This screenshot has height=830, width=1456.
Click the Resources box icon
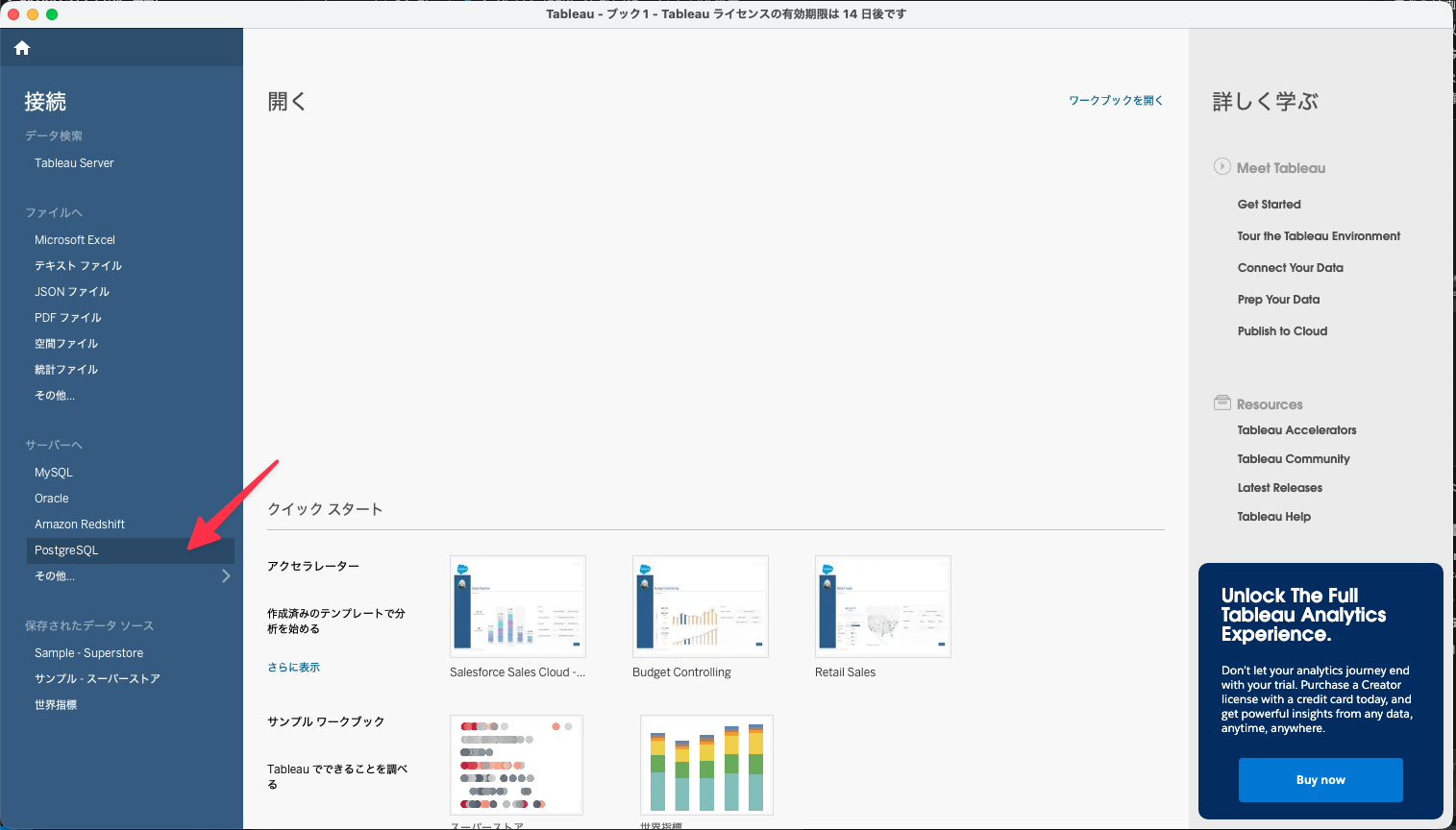point(1222,403)
